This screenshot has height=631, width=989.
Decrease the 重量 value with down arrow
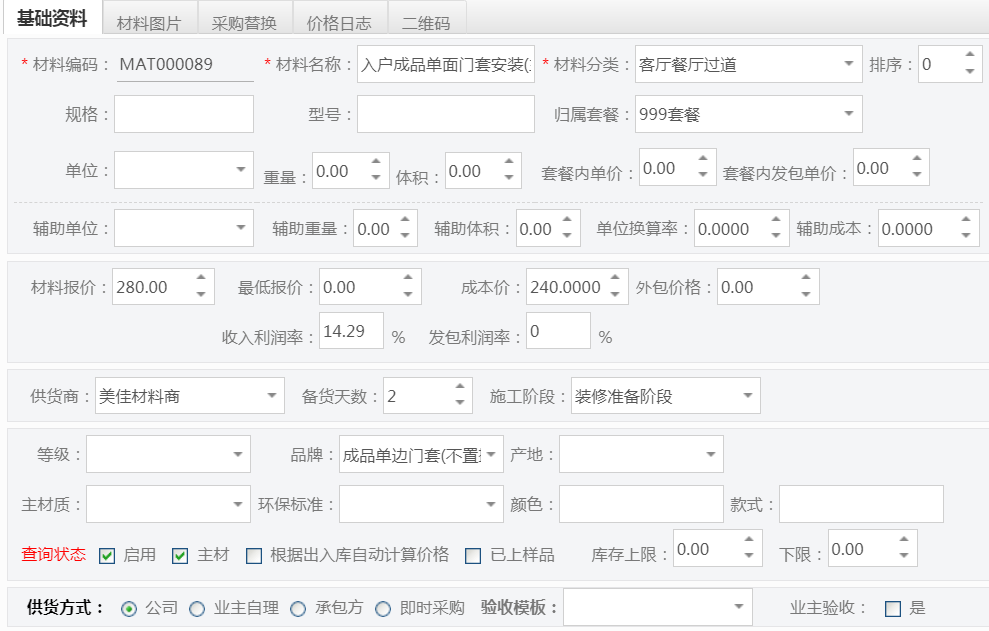point(376,178)
